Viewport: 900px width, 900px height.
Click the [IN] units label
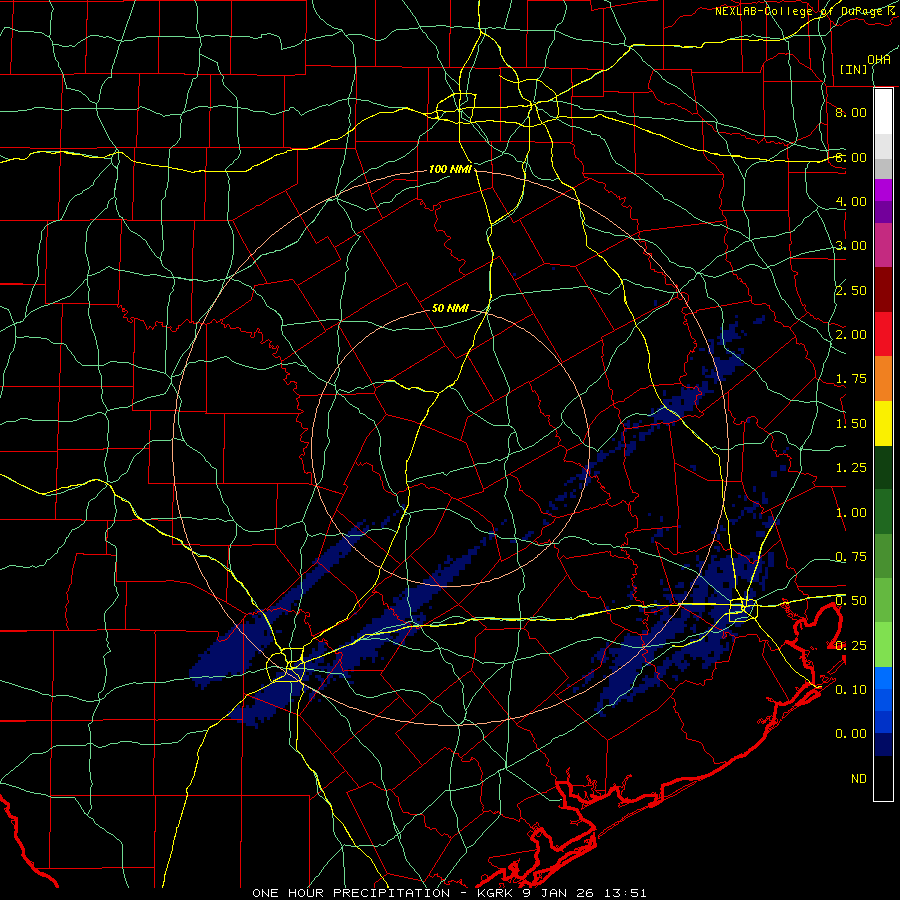coord(854,69)
